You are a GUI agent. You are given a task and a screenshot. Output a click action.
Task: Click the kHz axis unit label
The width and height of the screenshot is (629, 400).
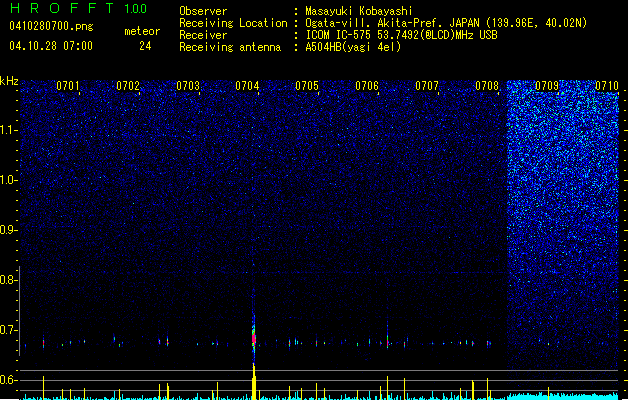click(9, 81)
